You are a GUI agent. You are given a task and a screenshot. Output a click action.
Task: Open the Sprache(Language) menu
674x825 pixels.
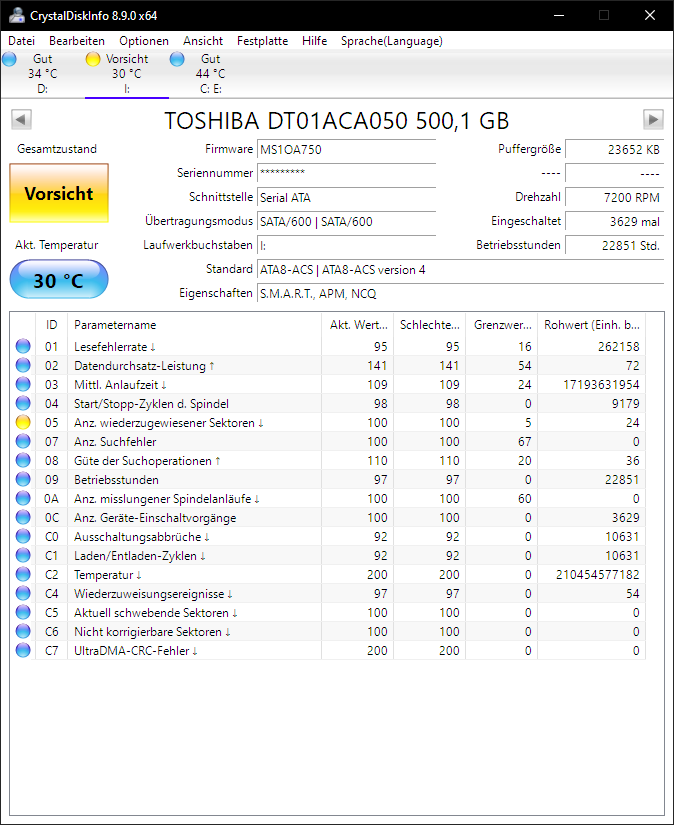point(394,41)
